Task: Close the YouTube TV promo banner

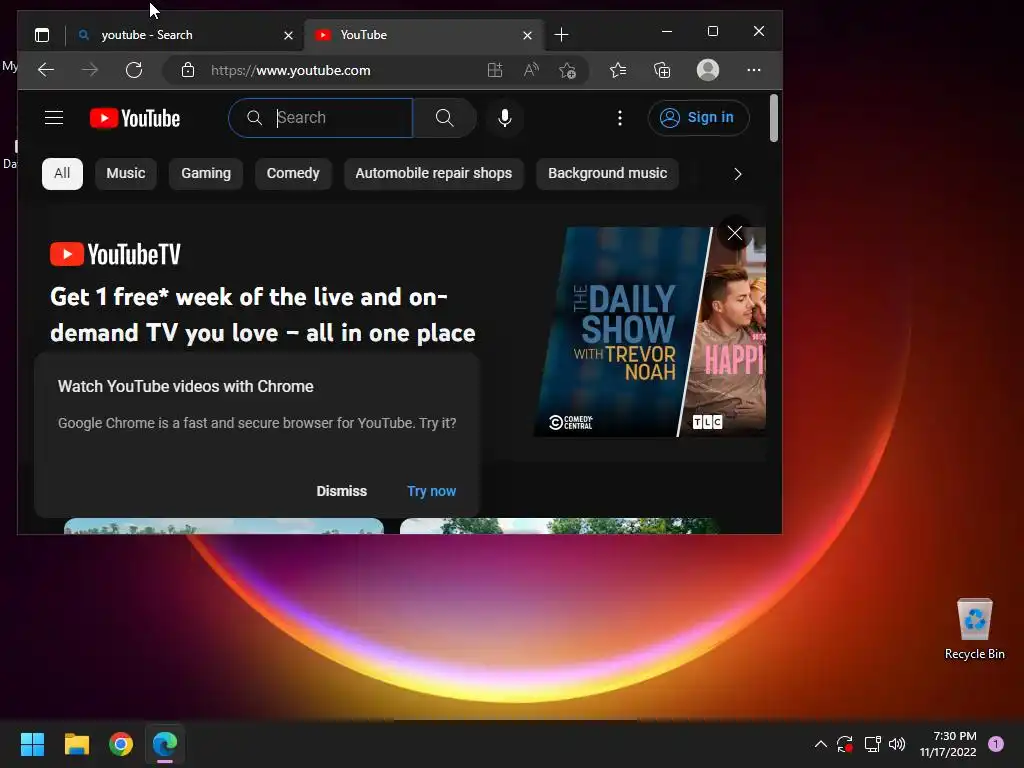Action: [735, 233]
